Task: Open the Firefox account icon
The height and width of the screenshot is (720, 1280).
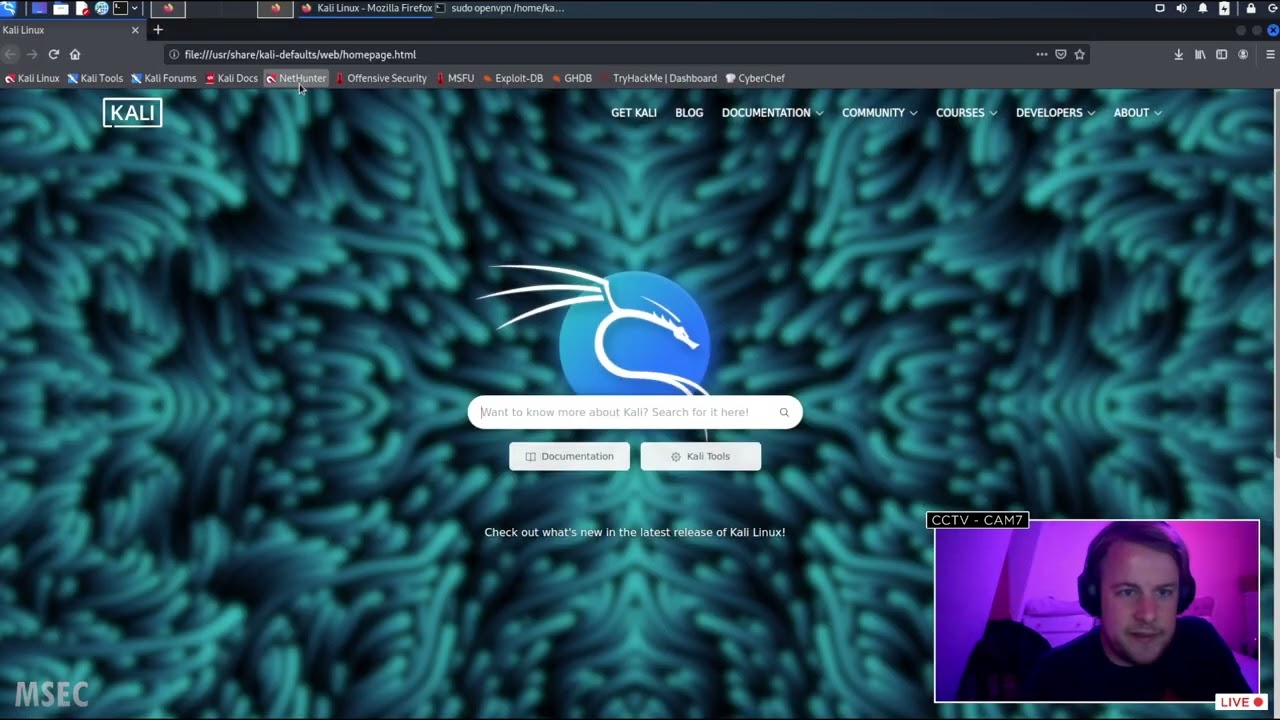Action: (x=1243, y=54)
